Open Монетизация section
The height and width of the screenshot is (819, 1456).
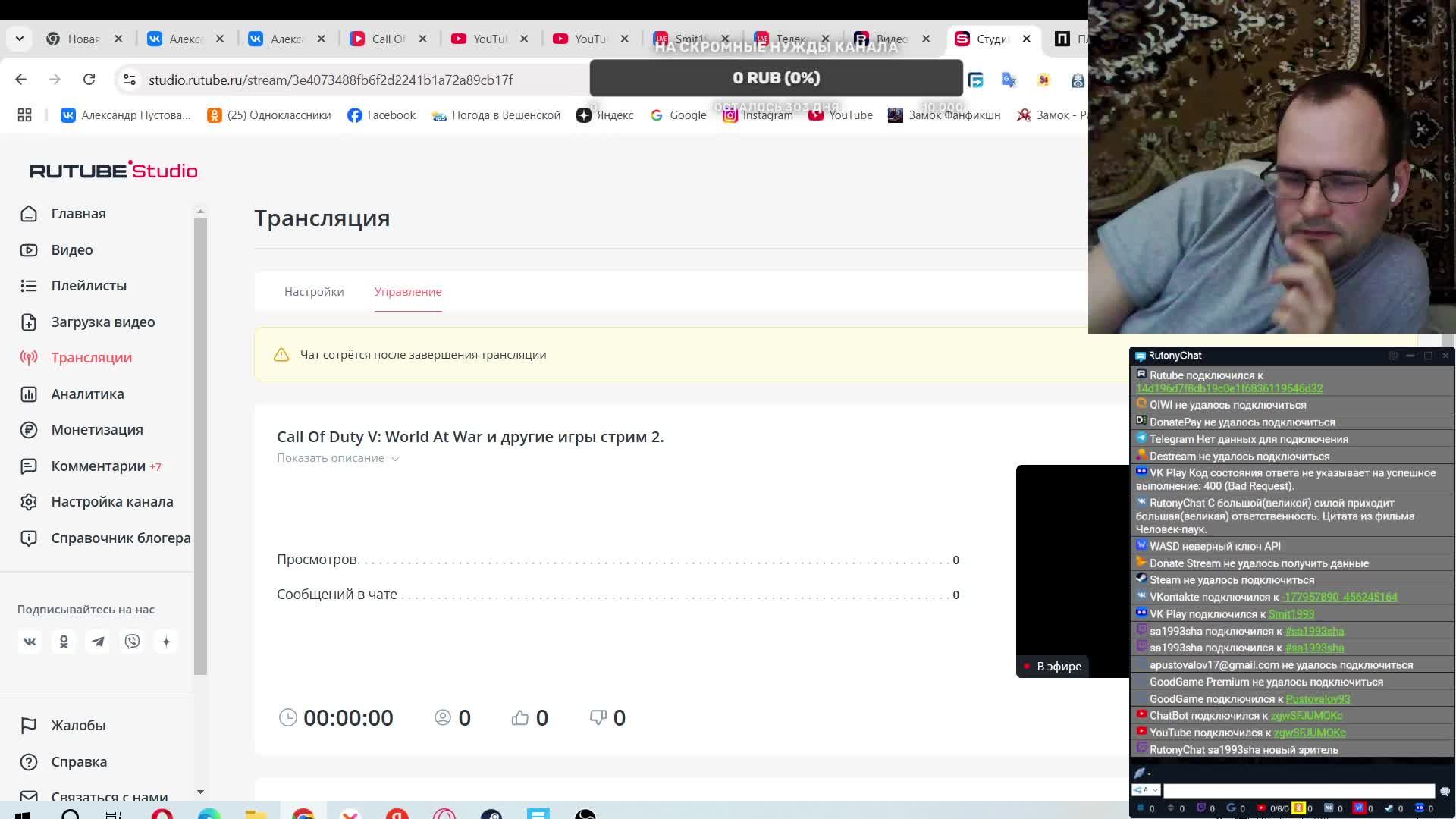[96, 429]
